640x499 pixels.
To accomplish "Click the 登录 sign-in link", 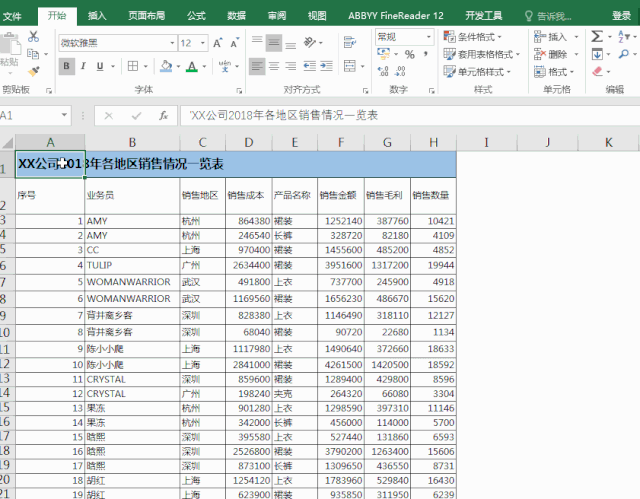I will coord(622,16).
